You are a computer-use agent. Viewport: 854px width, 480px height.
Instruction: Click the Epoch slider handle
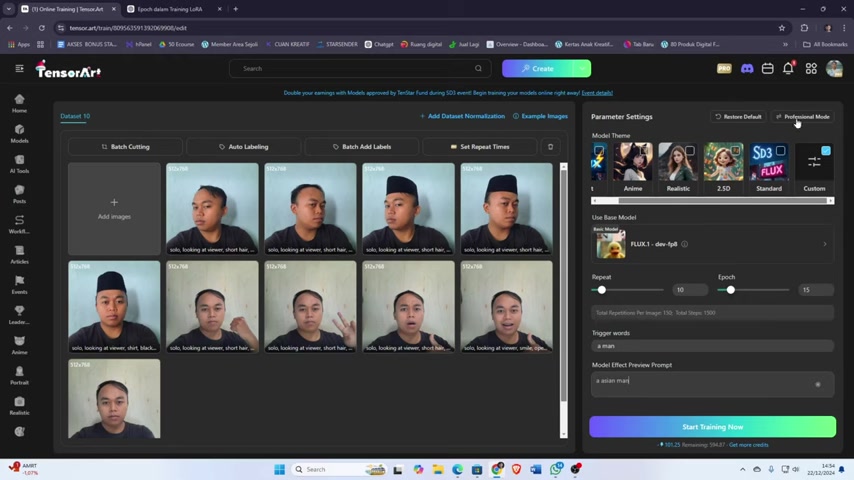[730, 290]
